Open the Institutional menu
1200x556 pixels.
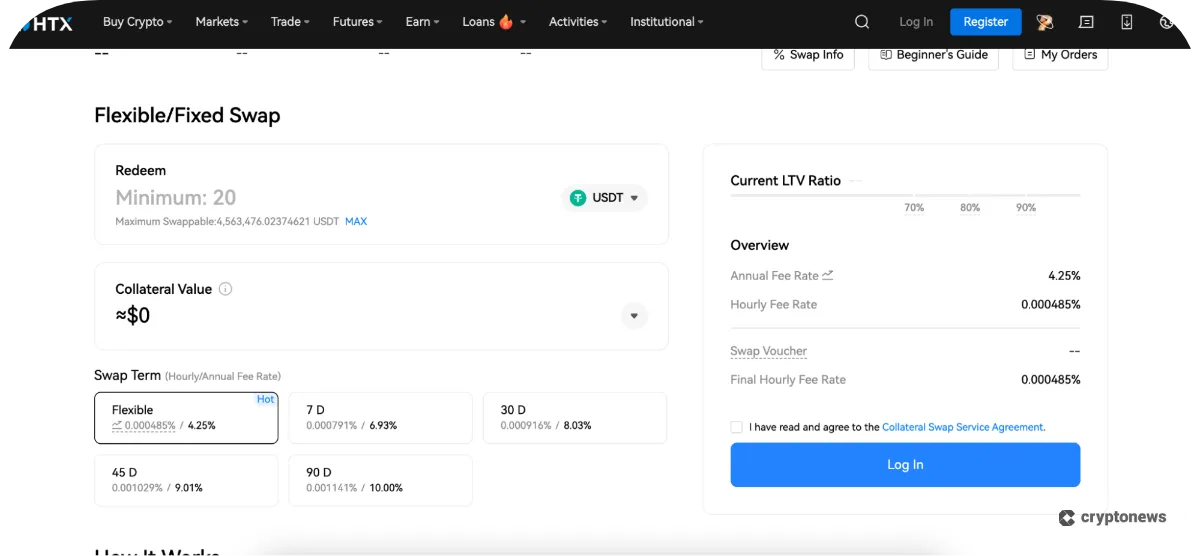666,22
